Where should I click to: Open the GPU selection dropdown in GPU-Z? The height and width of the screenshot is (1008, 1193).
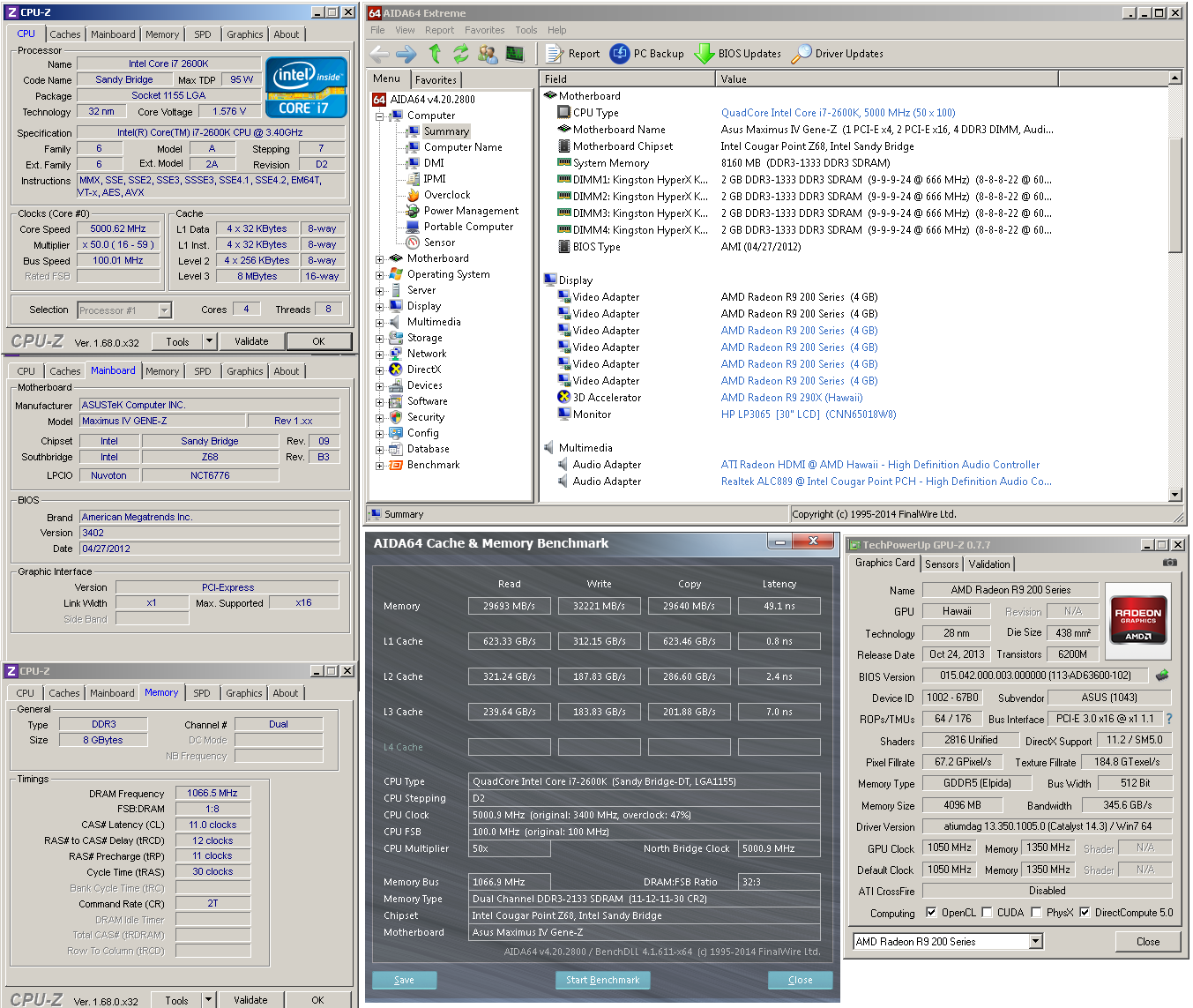(x=1036, y=942)
